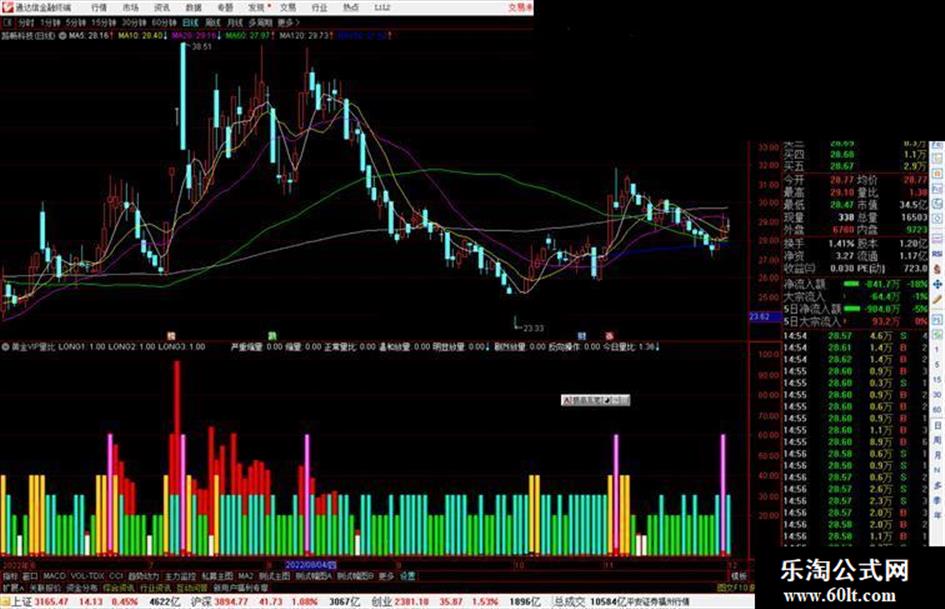Switch chart to 5分钟 period
The image size is (945, 609).
(x=76, y=22)
